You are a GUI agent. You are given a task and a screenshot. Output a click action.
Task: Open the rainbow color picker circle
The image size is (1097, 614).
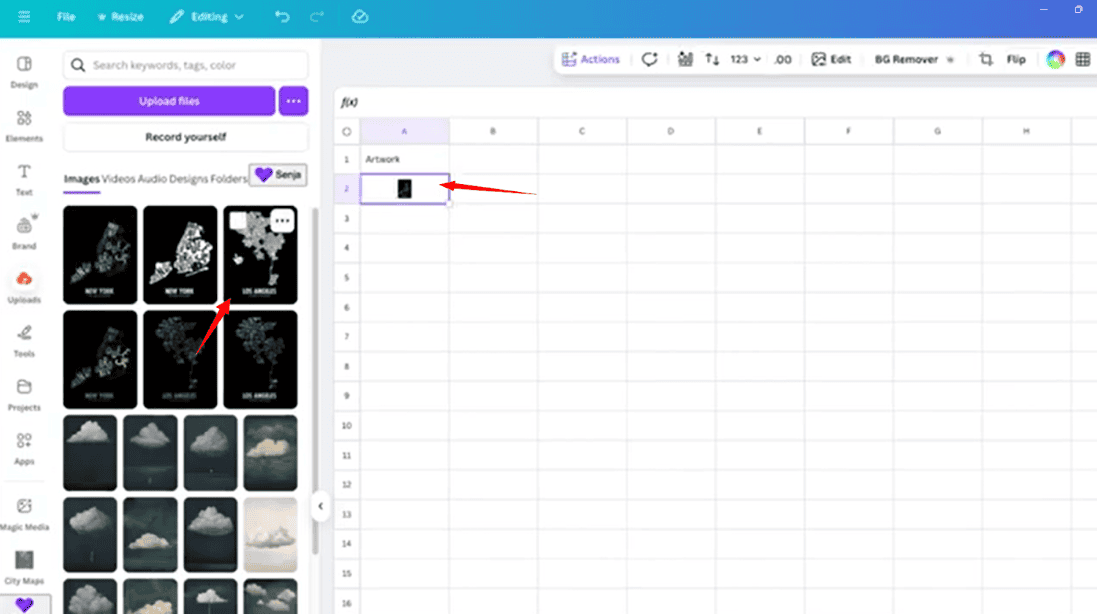coord(1055,59)
